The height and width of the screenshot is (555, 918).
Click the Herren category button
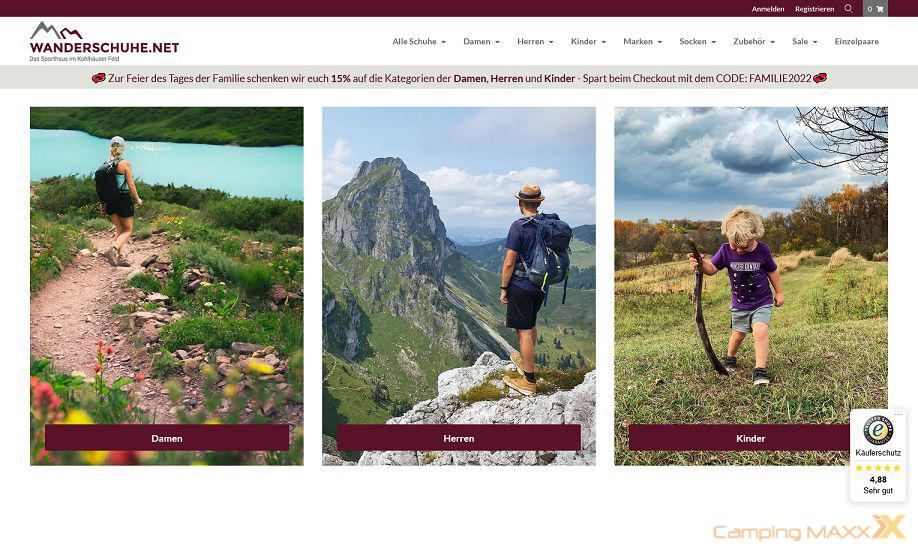pyautogui.click(x=459, y=438)
